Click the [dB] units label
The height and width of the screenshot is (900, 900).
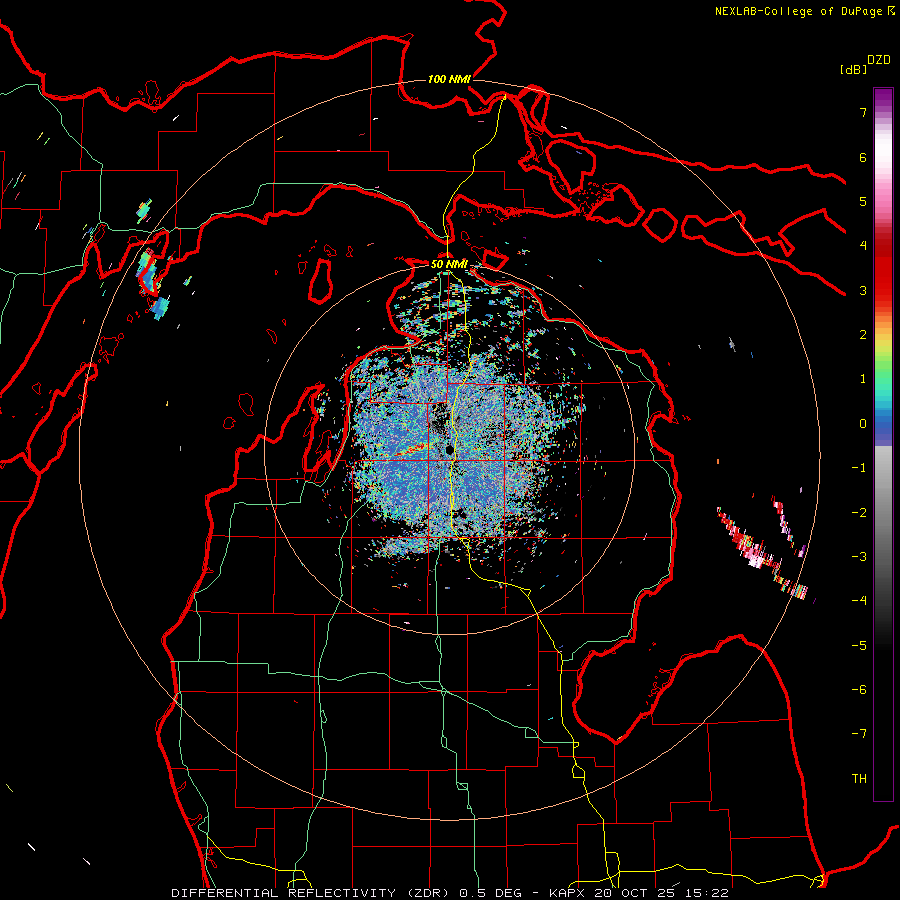[x=854, y=69]
